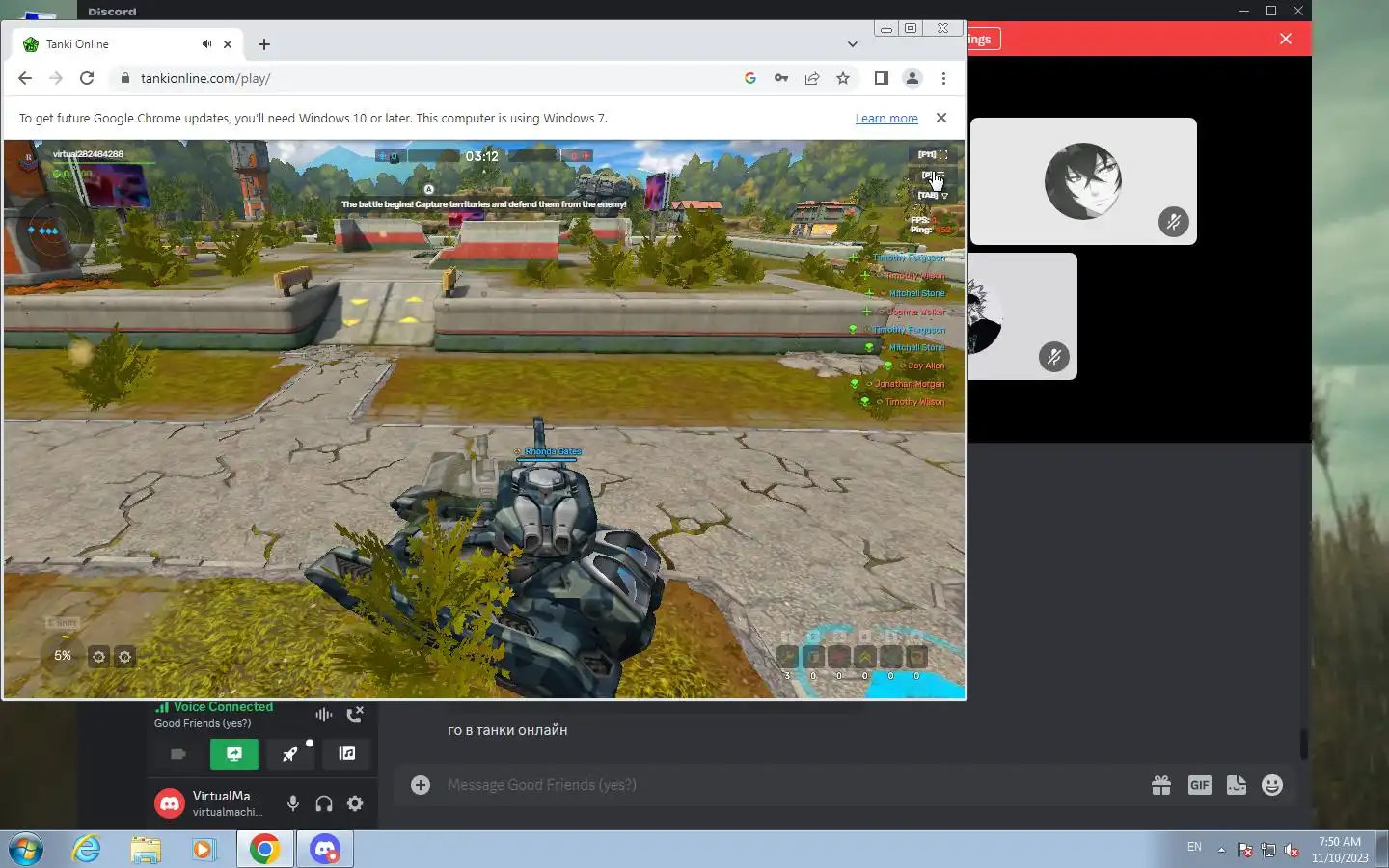Activate the first supply slot in the game
Viewport: 1389px width, 868px height.
(787, 657)
